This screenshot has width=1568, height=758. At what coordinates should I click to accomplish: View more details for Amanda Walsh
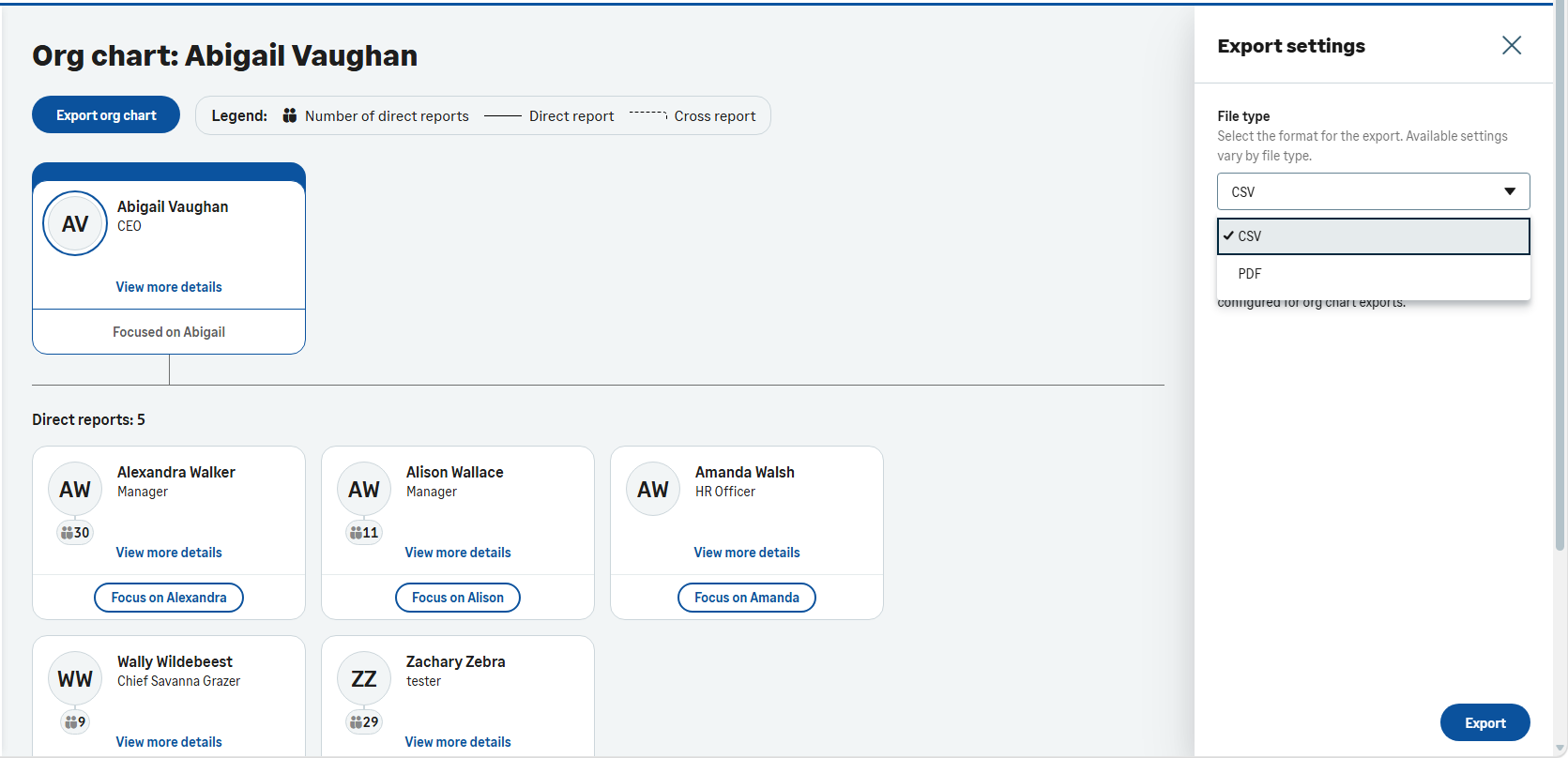747,553
